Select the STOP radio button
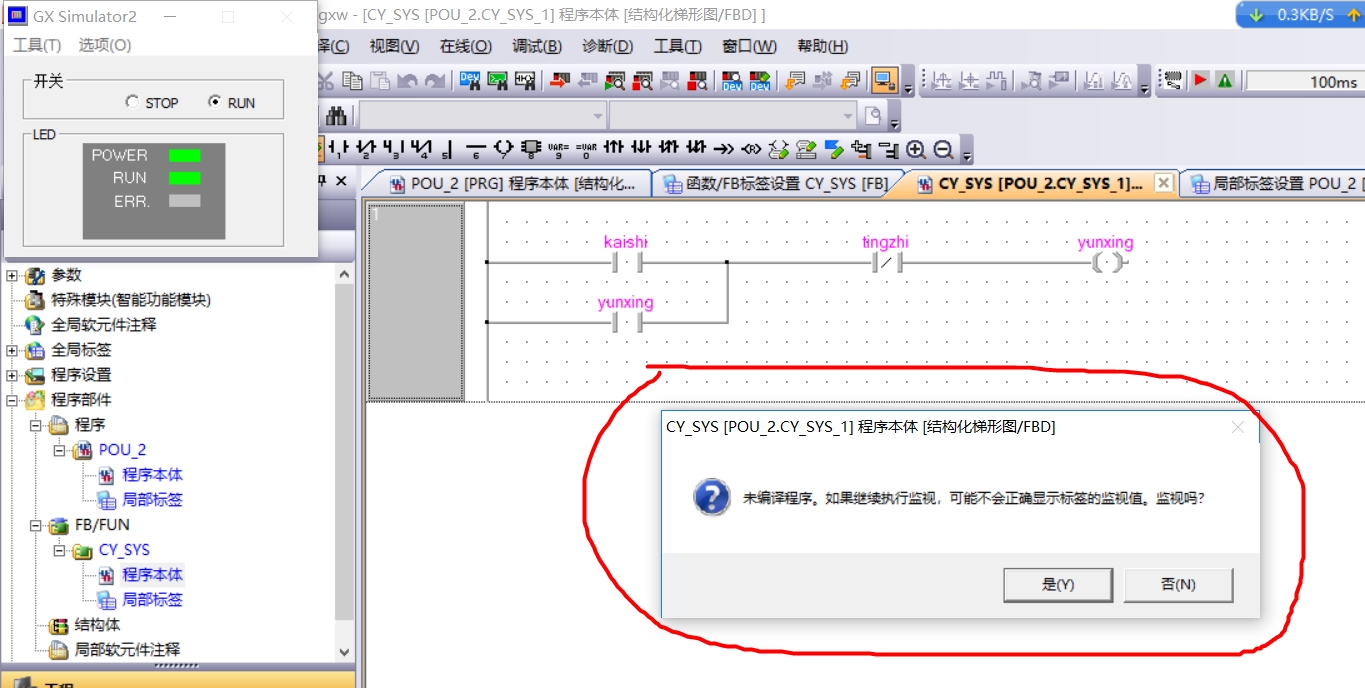 132,102
